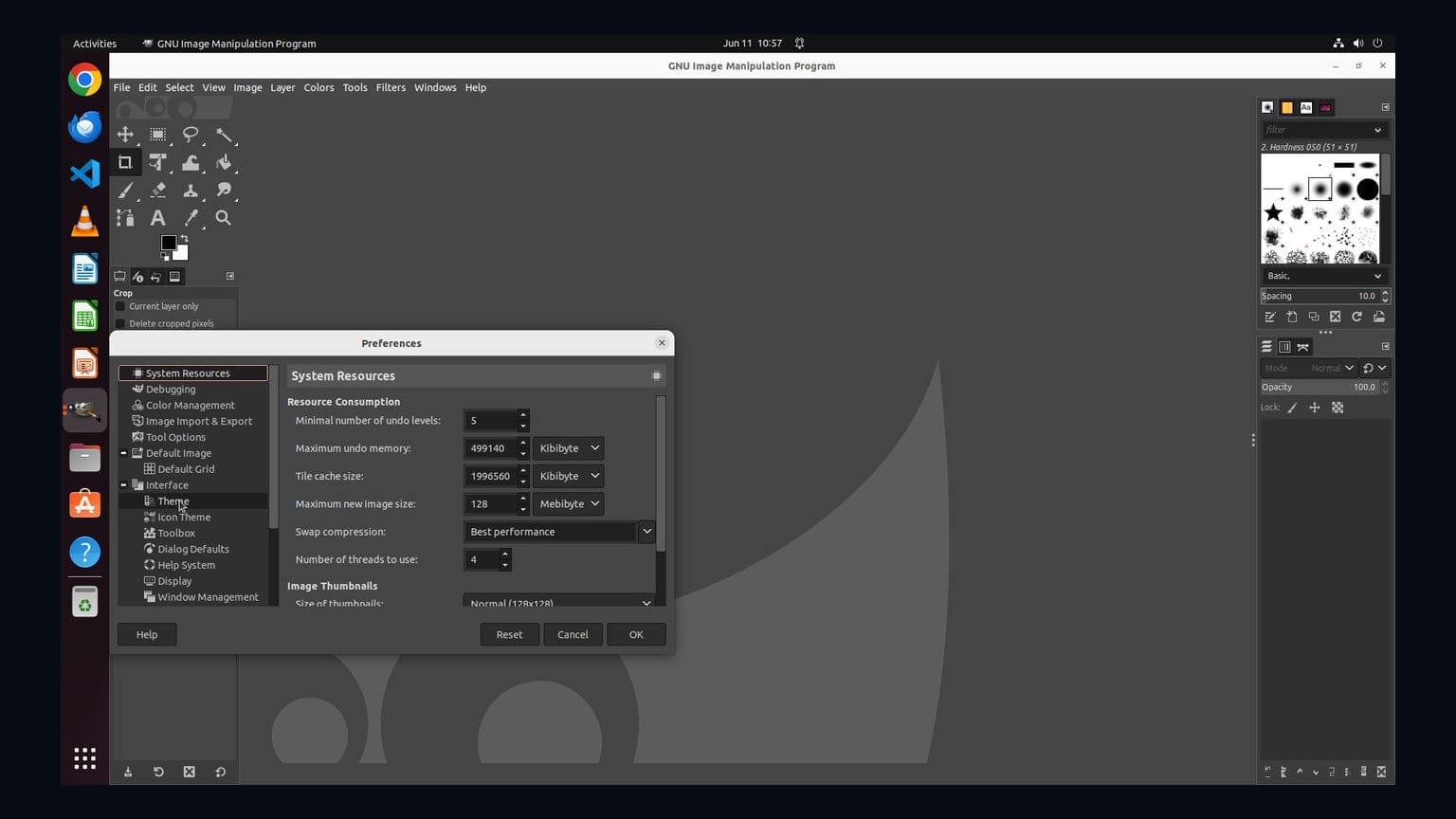Open Help for Preferences dialog
1456x819 pixels.
click(x=147, y=634)
